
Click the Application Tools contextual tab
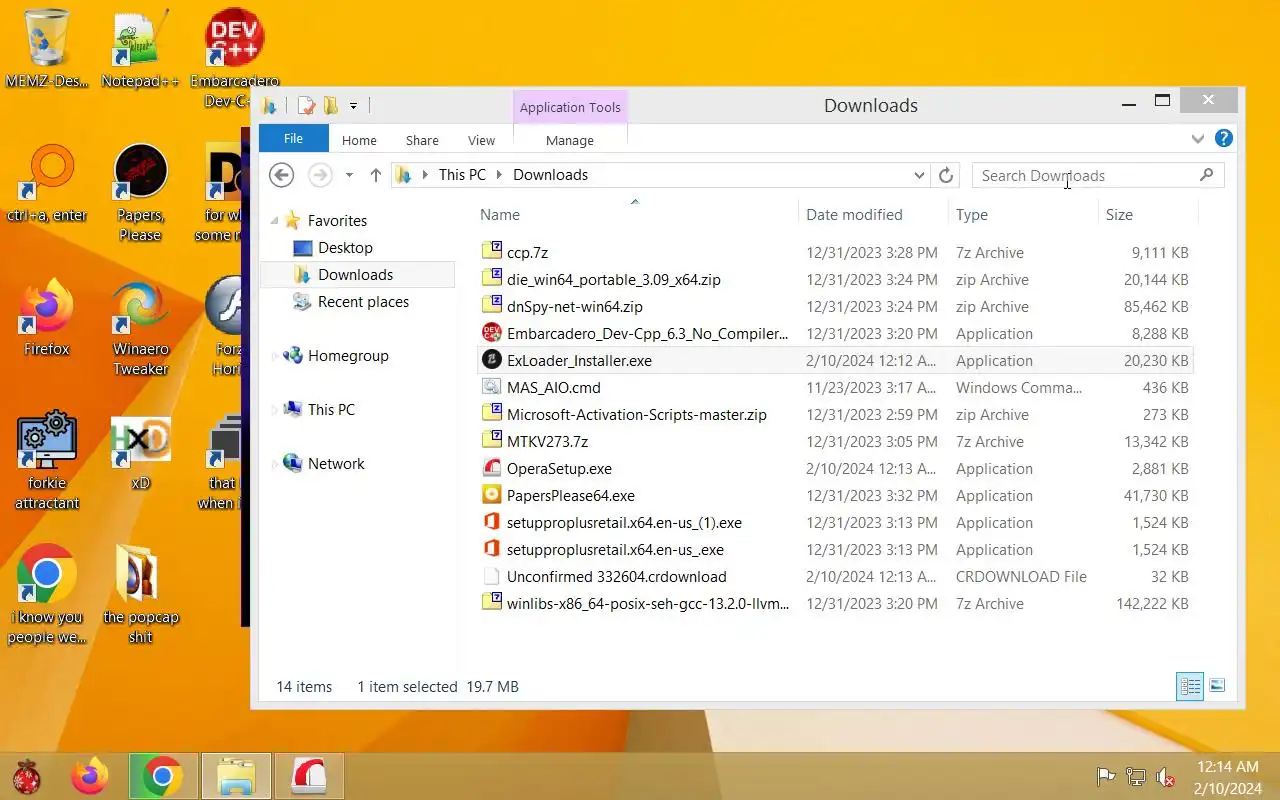[570, 107]
